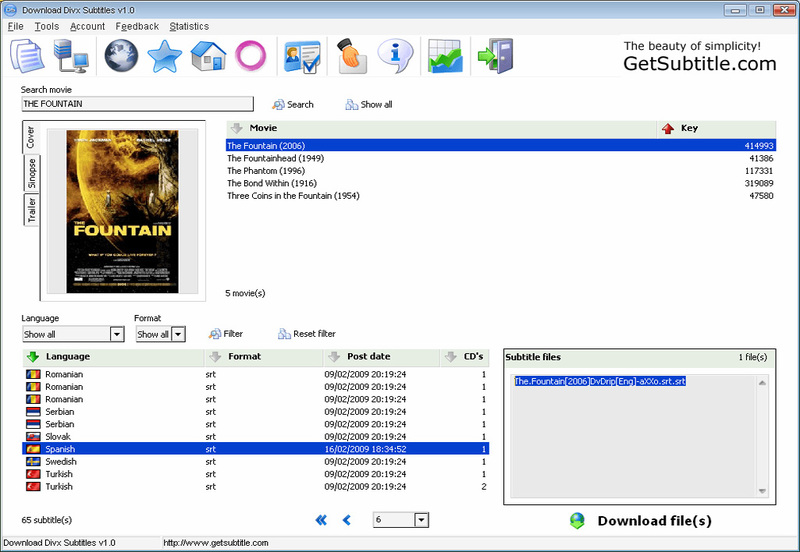Image resolution: width=800 pixels, height=552 pixels.
Task: Click the Reset filter button
Action: pos(307,334)
